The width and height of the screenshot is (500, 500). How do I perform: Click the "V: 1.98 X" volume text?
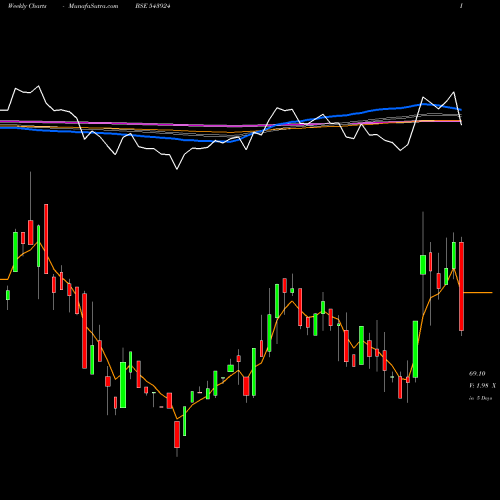[x=482, y=386]
